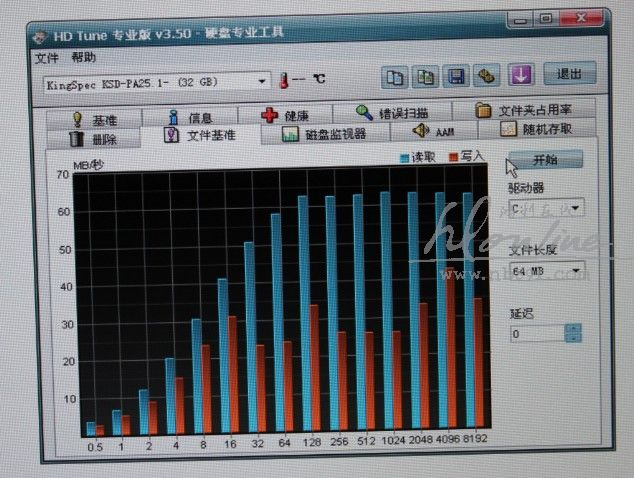Click the red cross icon on 健康 tab
634x478 pixels.
(x=269, y=116)
